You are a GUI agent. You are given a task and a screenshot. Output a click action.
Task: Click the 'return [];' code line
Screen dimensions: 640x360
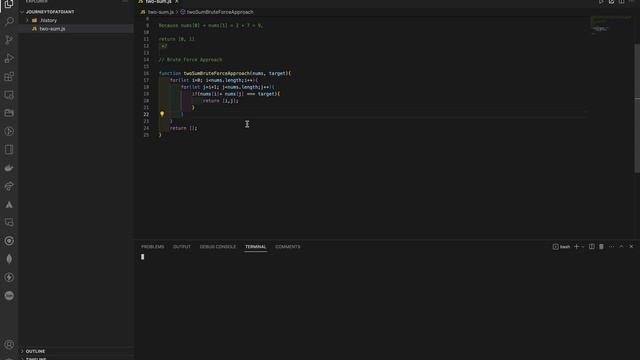(183, 128)
